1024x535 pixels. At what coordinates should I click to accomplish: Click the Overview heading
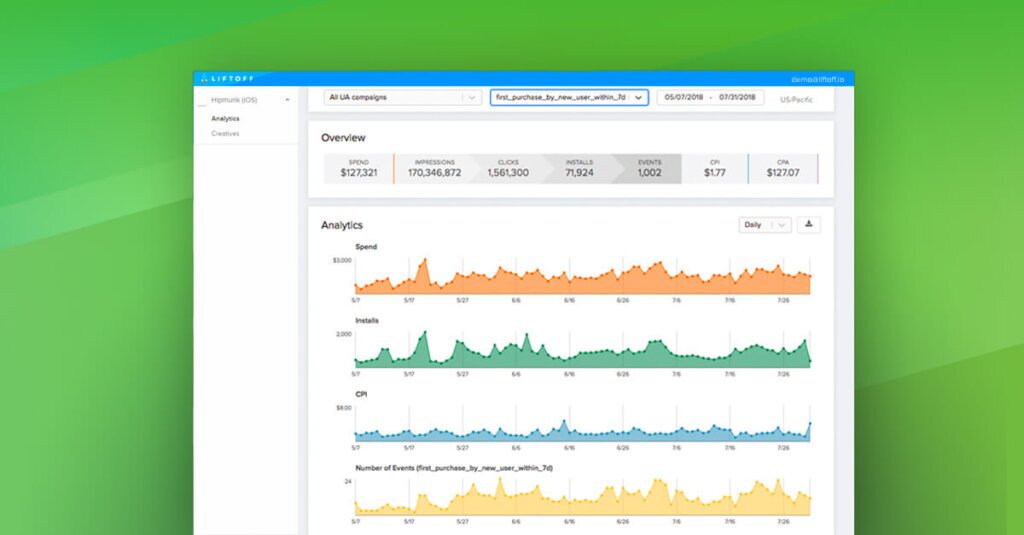point(343,138)
